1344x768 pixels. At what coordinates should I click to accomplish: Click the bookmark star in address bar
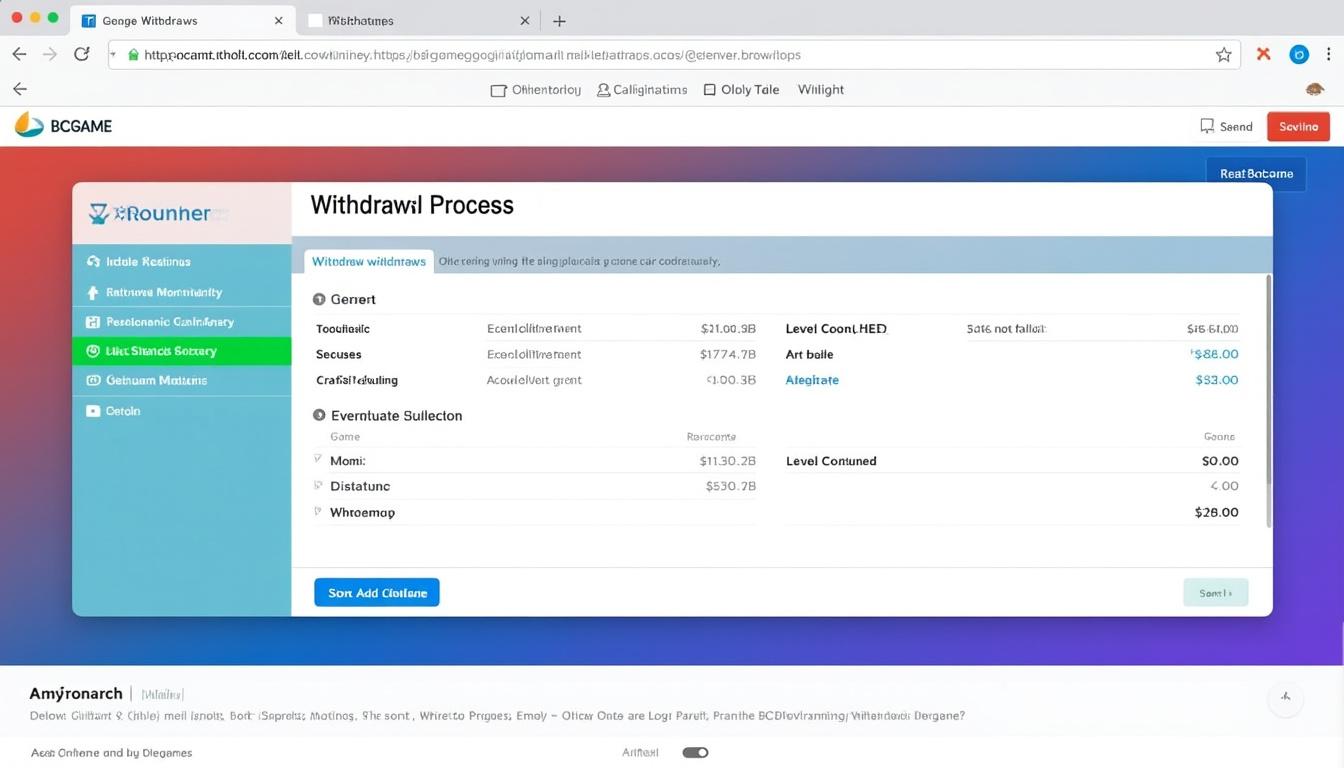click(x=1223, y=55)
